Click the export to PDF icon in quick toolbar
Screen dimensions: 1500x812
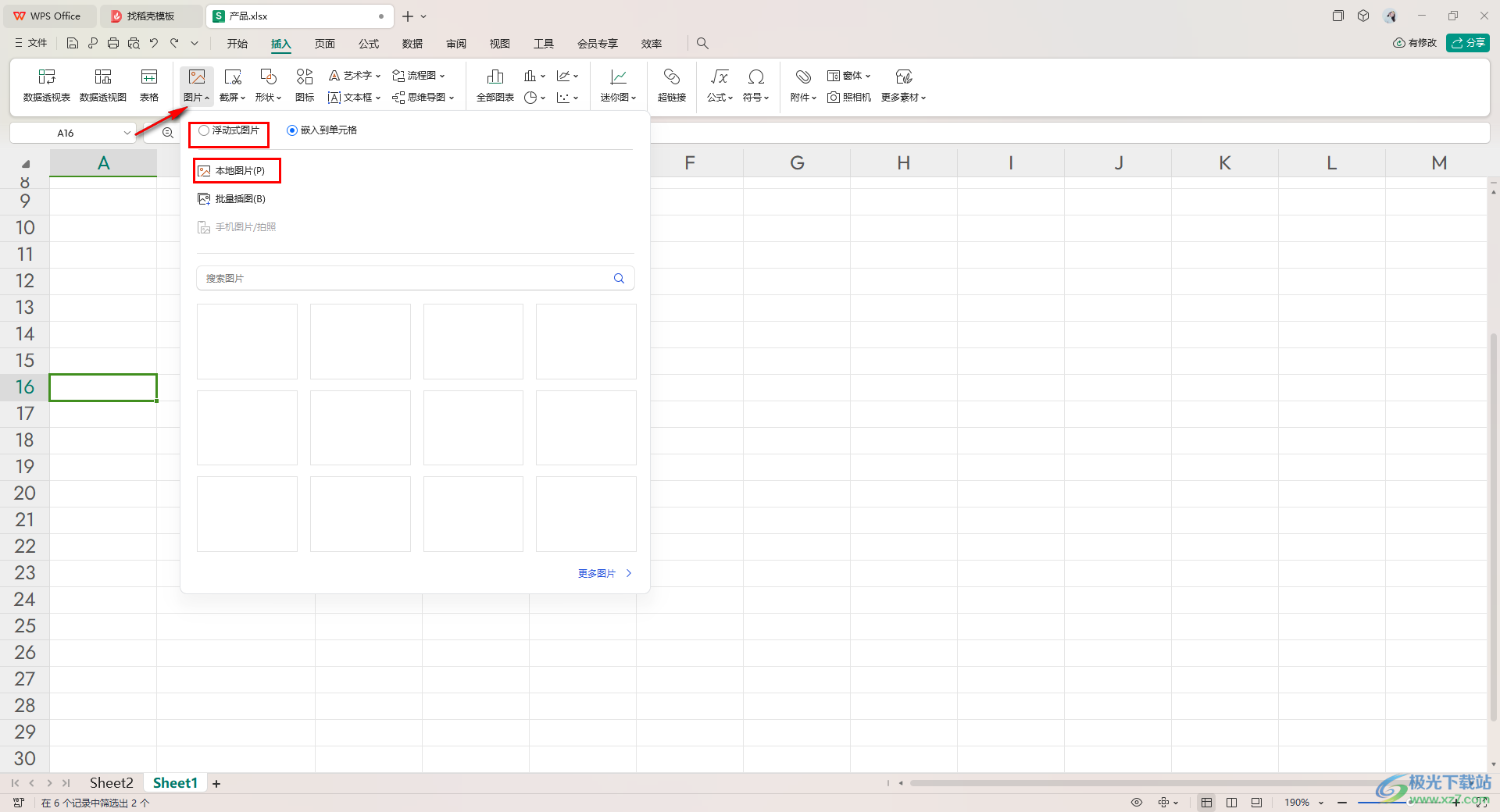[93, 43]
